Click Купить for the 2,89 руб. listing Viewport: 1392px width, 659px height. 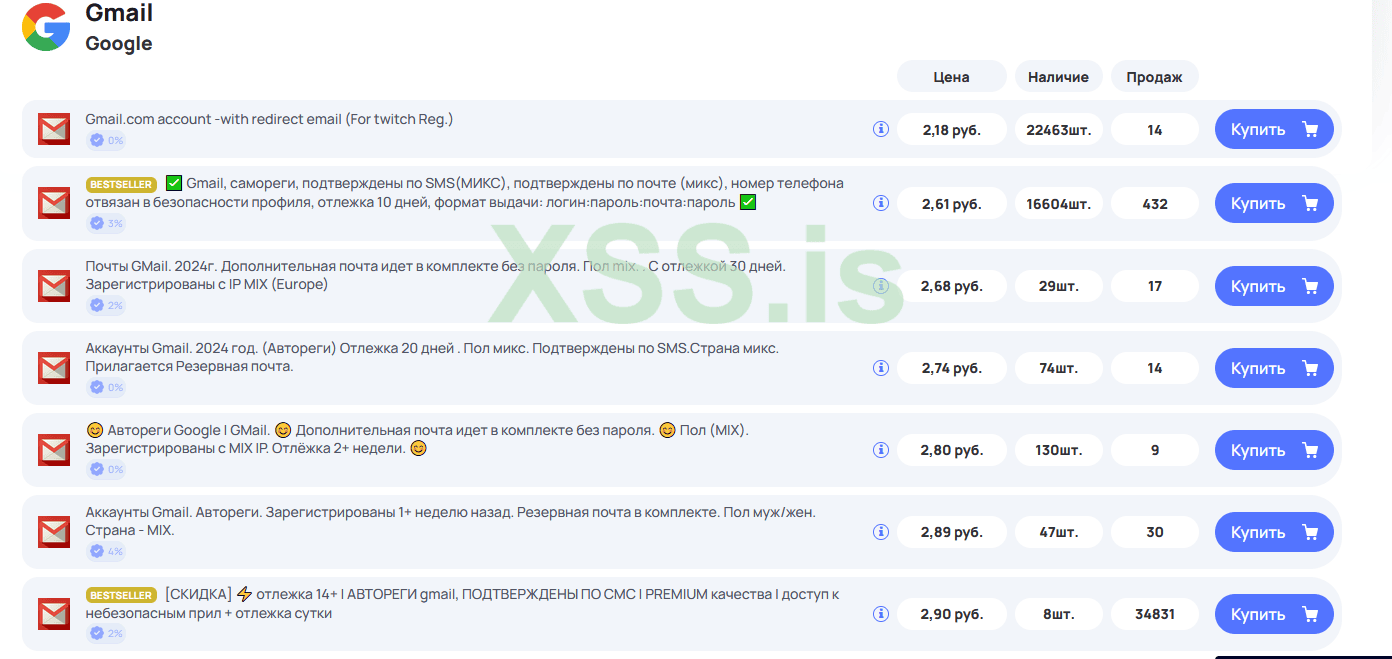(1274, 532)
